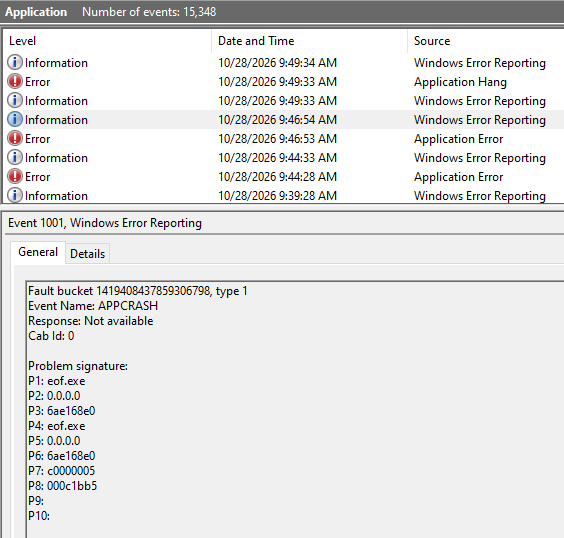Click the error icon on the 9:44:28 AM row

[x=15, y=177]
